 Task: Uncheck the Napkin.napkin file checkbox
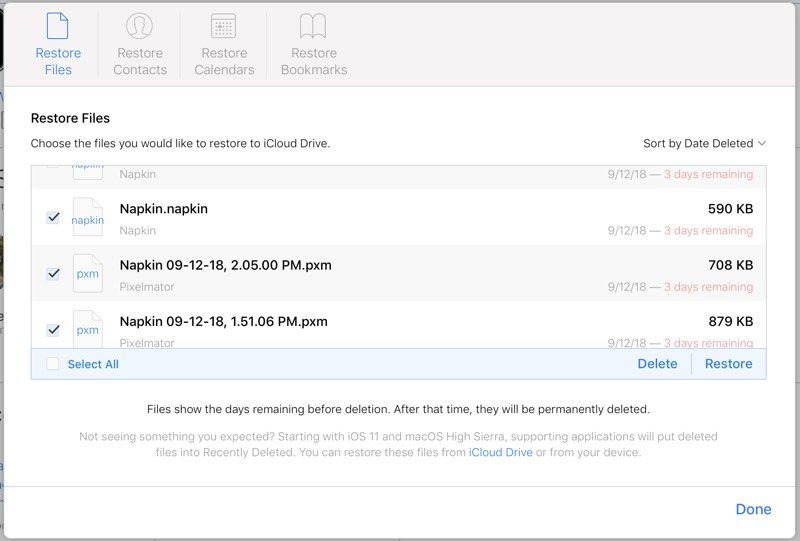[x=53, y=217]
